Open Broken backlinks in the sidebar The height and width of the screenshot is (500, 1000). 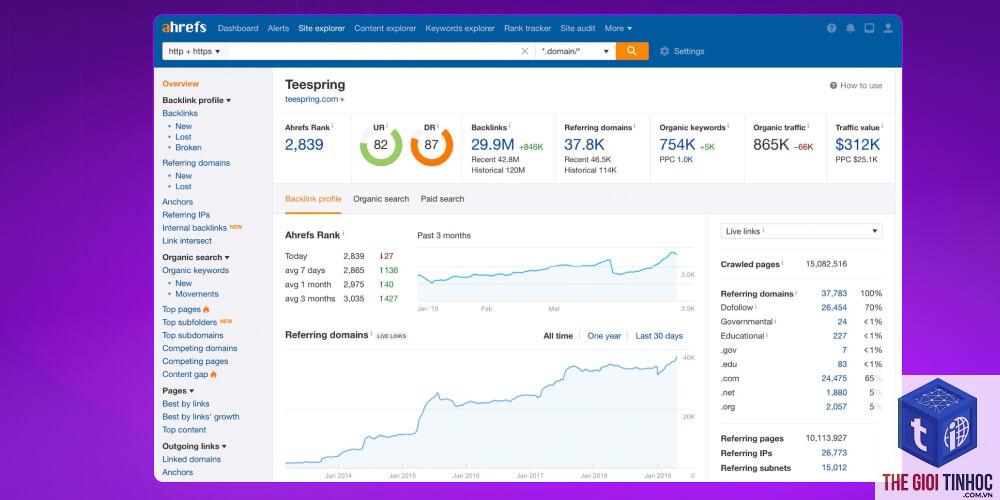point(188,147)
